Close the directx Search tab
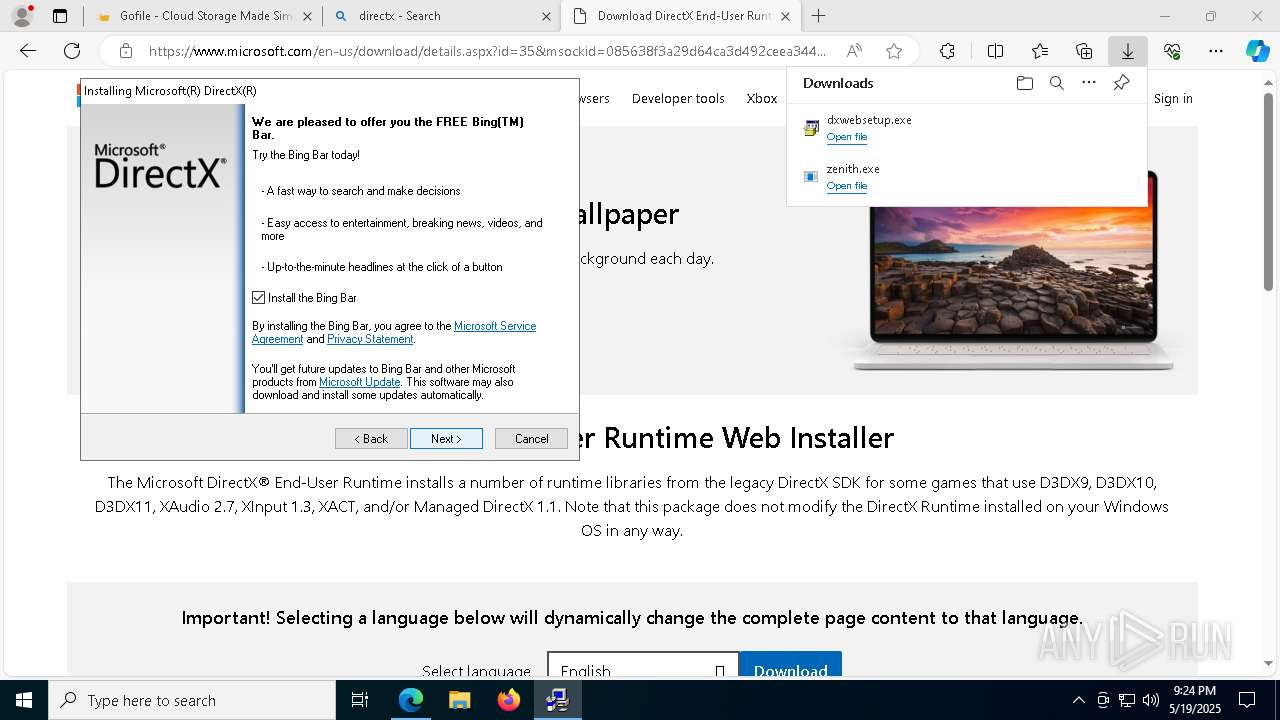This screenshot has height=720, width=1280. click(x=546, y=16)
